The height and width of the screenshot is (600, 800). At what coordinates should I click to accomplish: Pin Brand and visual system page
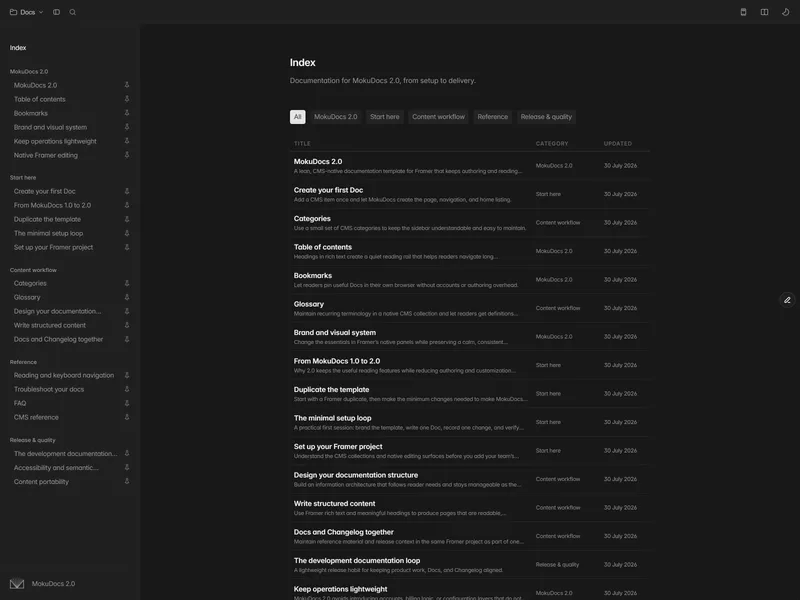coord(127,127)
